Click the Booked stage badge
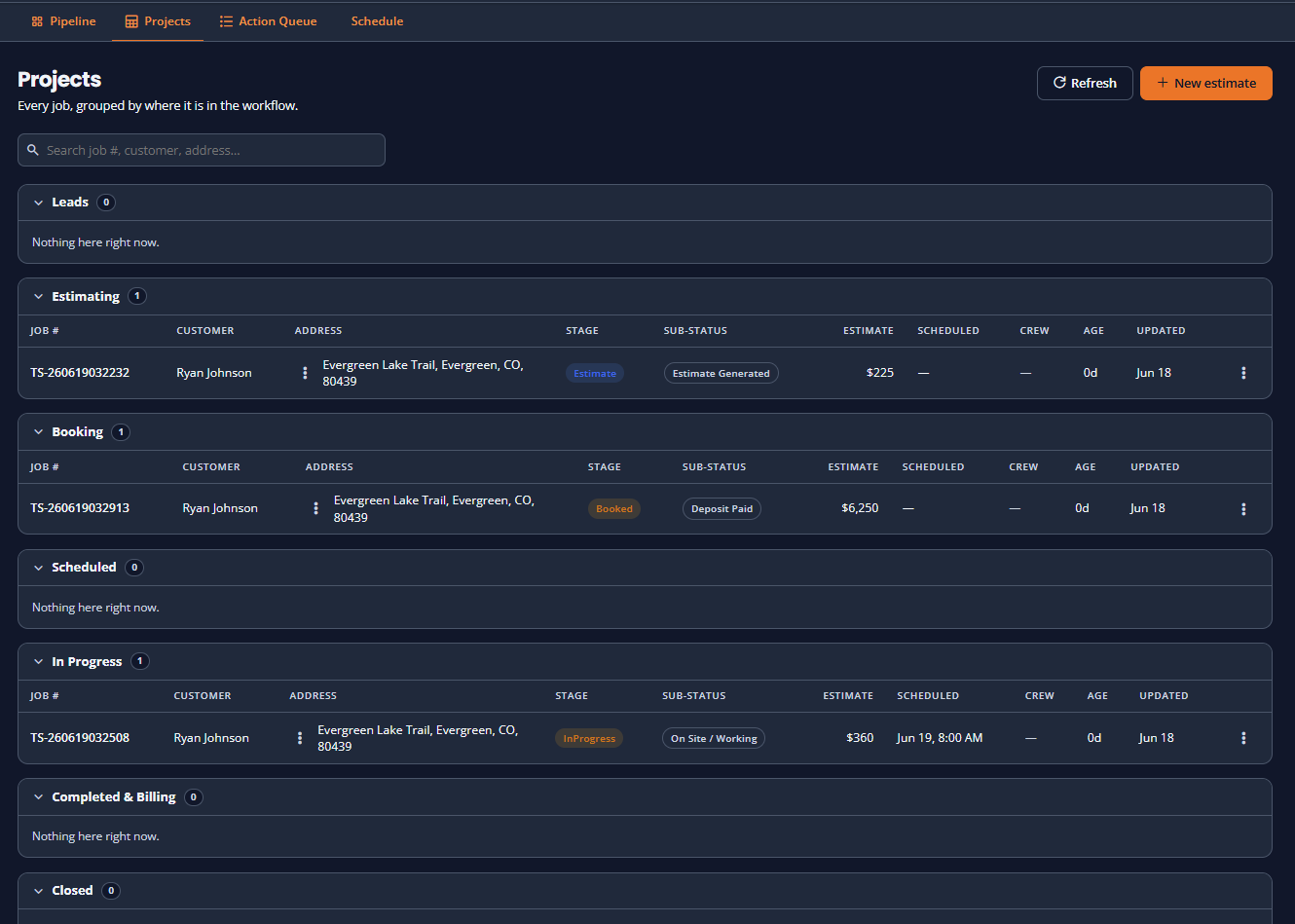 pyautogui.click(x=614, y=508)
